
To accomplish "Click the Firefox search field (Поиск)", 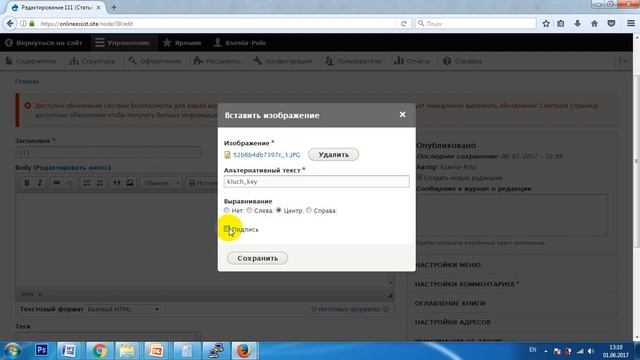I will [476, 24].
